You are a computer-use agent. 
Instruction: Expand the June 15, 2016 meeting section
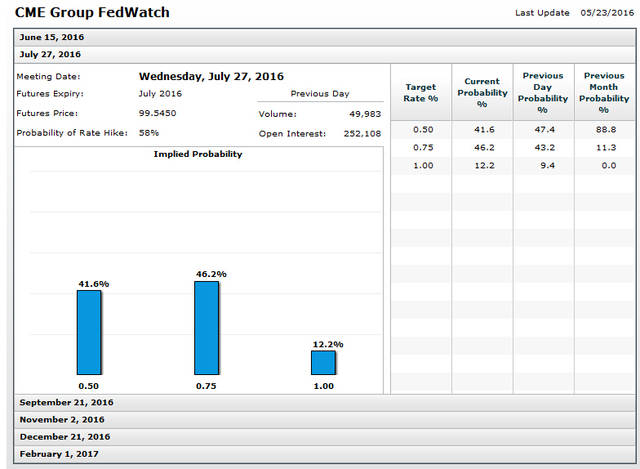point(51,37)
